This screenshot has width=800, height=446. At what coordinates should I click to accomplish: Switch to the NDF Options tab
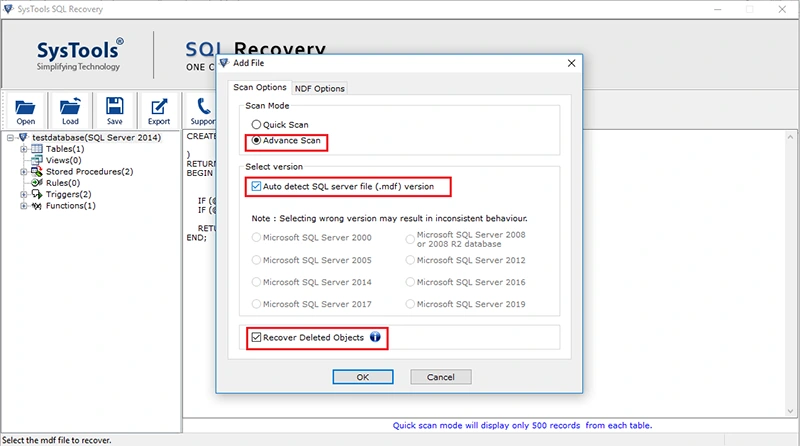click(x=319, y=88)
